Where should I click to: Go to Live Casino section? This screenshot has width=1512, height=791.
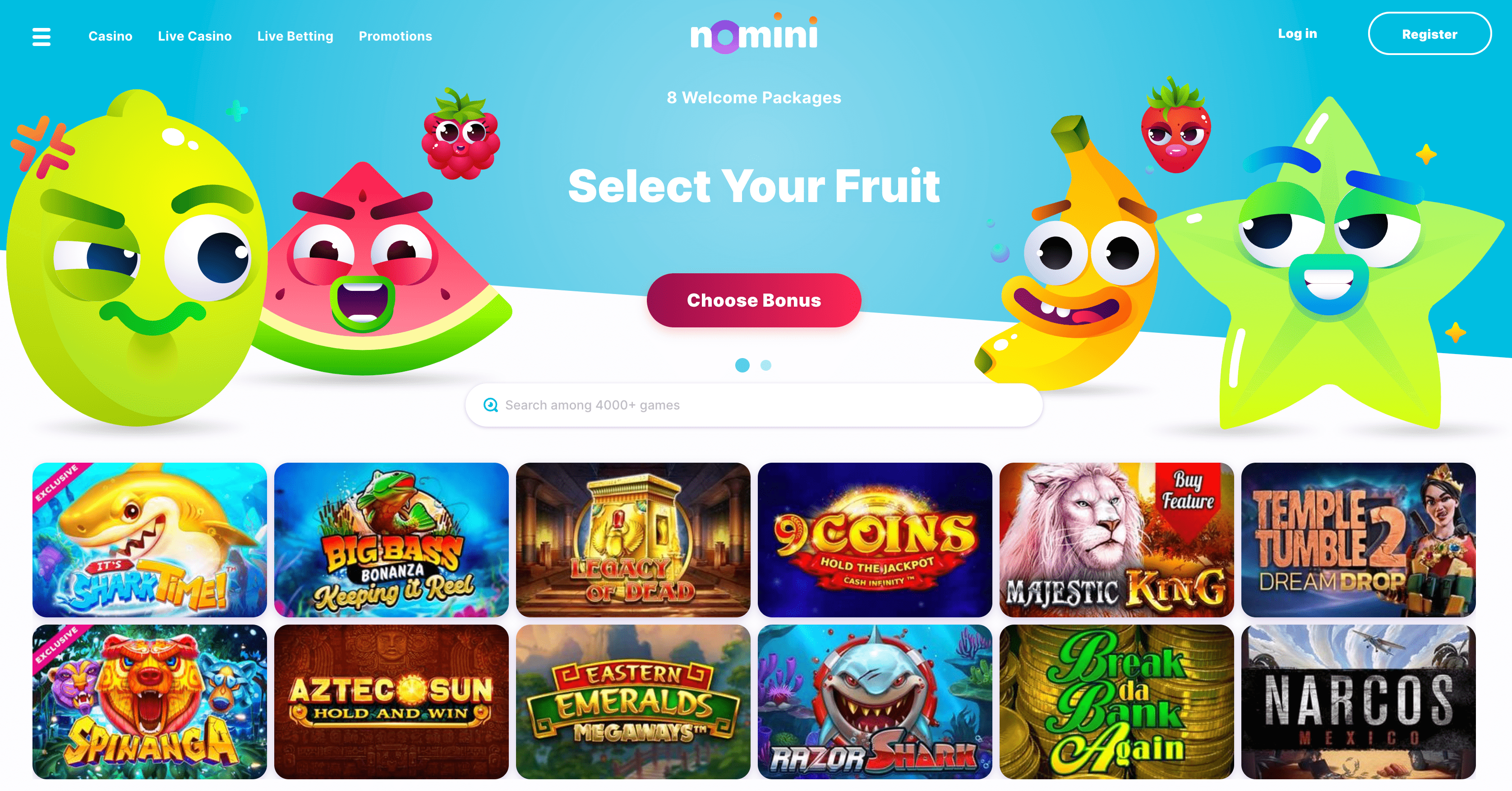(195, 37)
